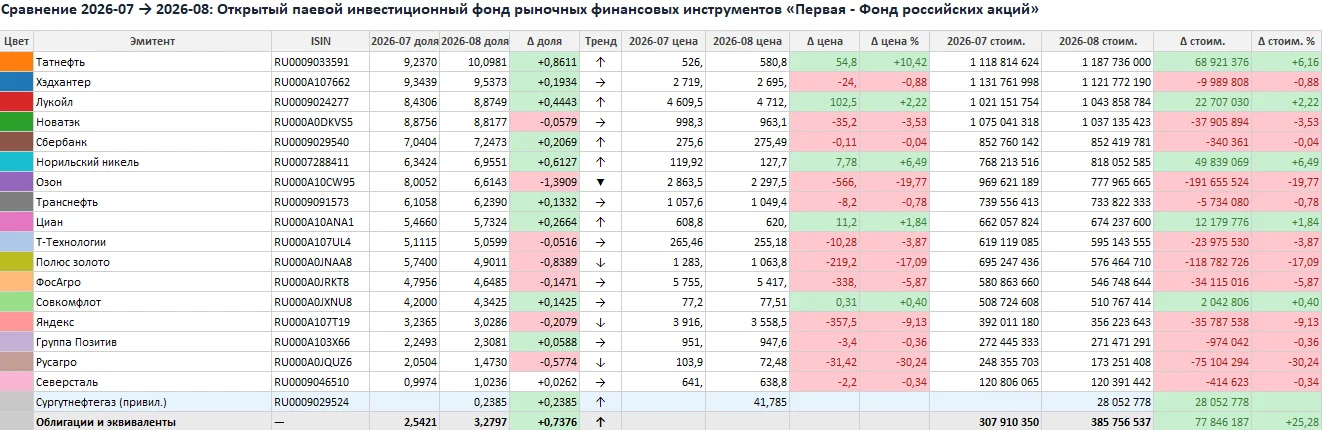Select the ФосАгро issuer cell
The height and width of the screenshot is (430, 1322).
[x=152, y=281]
